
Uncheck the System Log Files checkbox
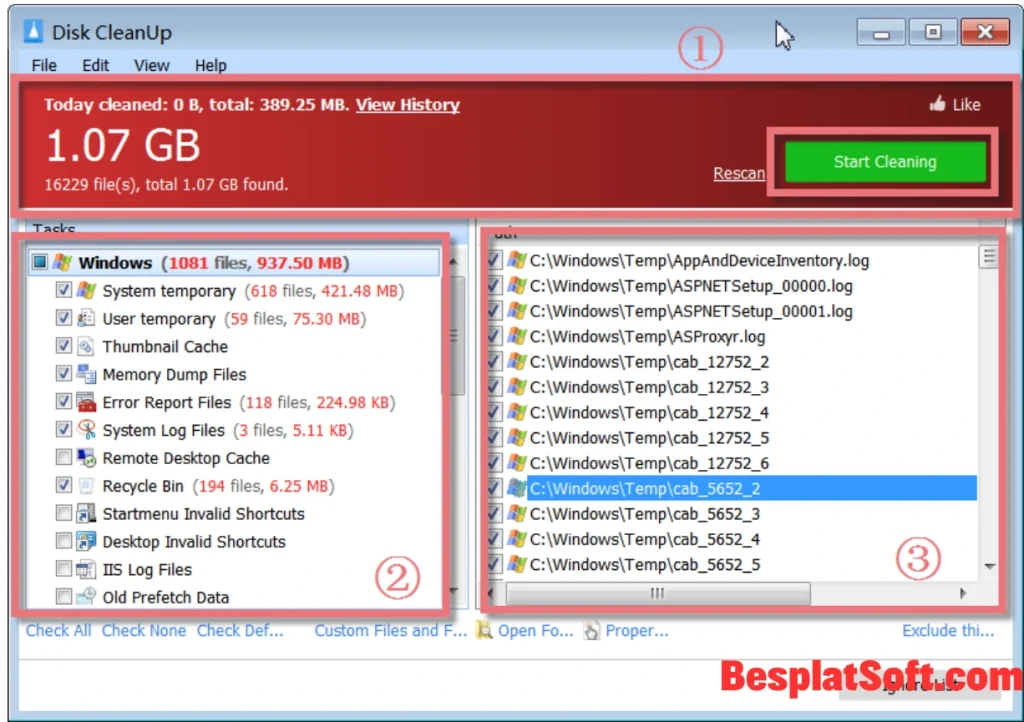coord(63,430)
